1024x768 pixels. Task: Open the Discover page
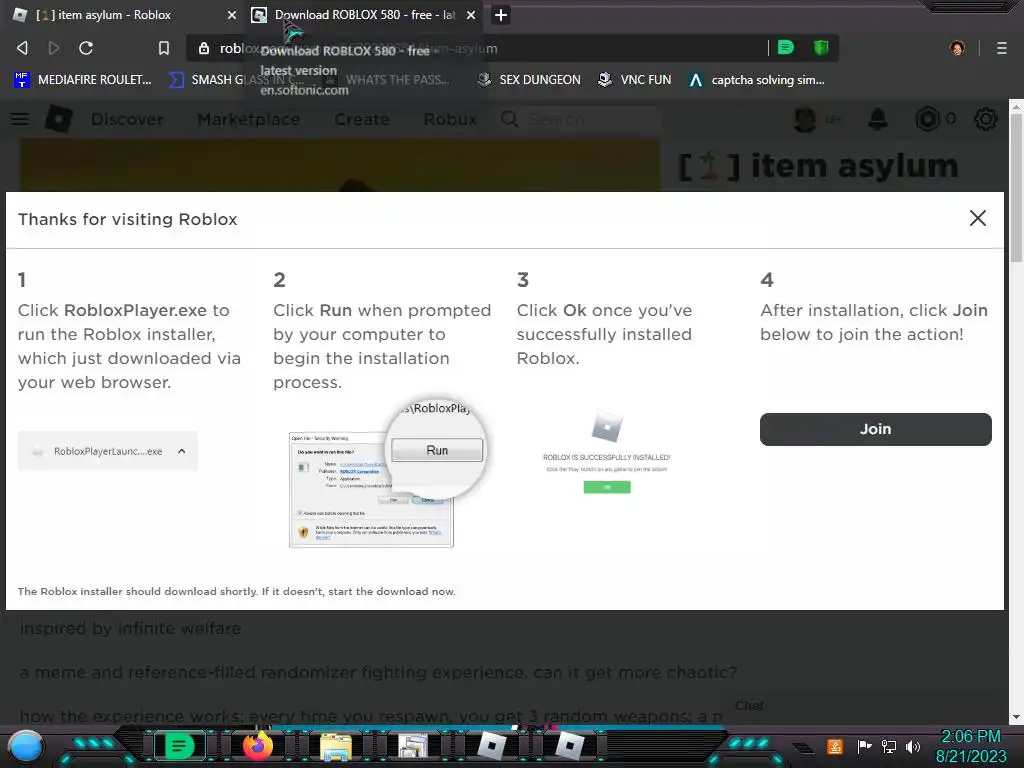click(x=127, y=120)
